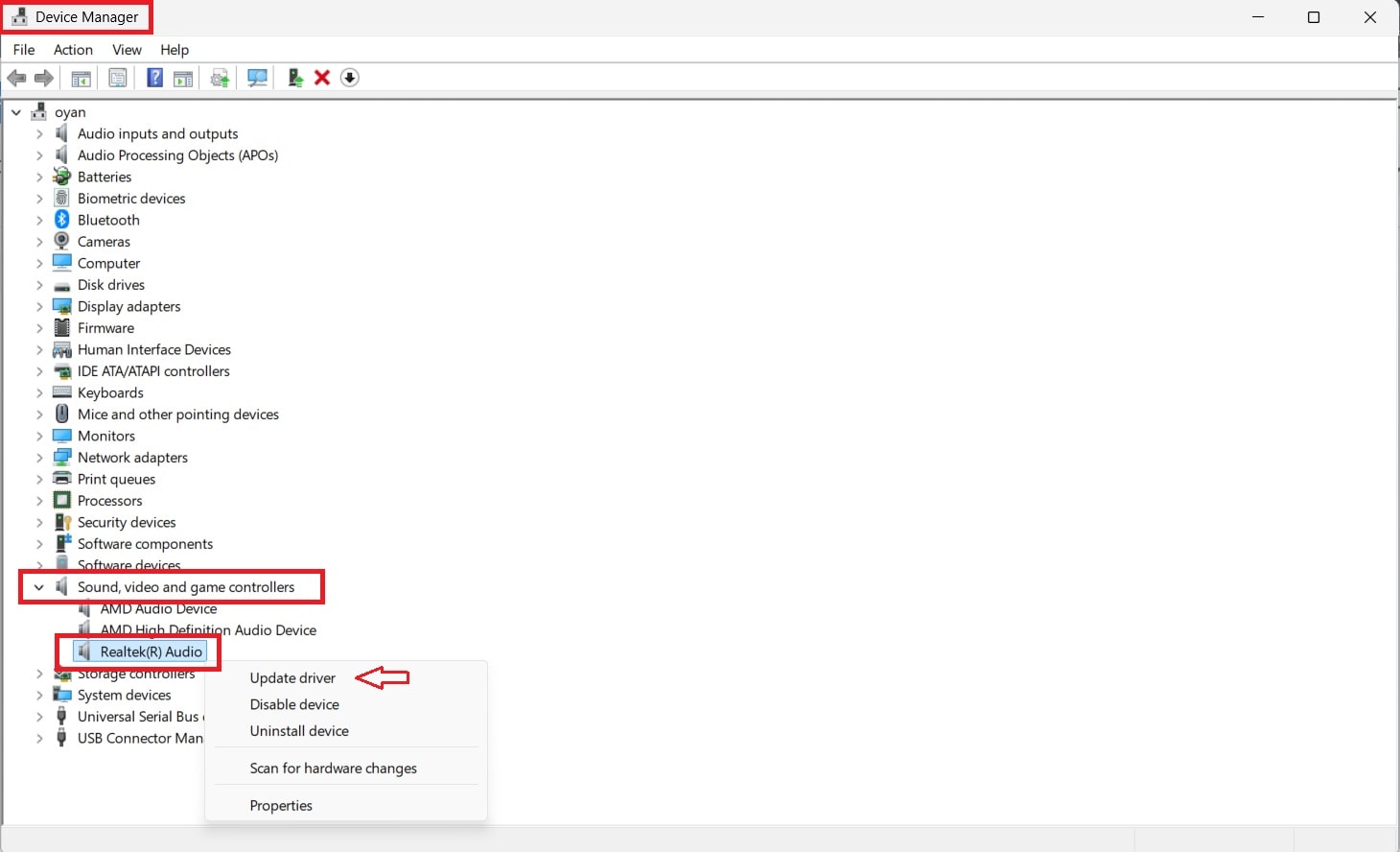Click the Forward navigation arrow in toolbar

[x=43, y=77]
